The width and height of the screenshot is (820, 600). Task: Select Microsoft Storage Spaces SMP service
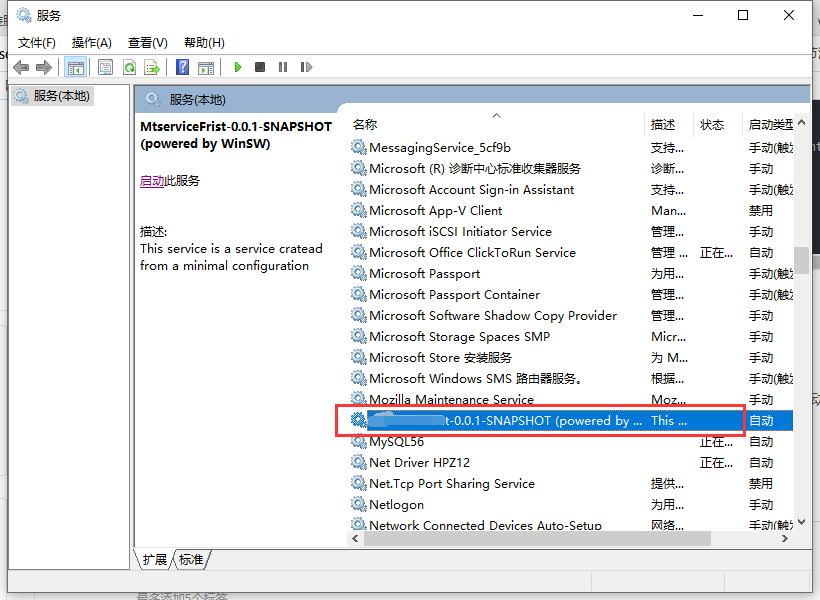pyautogui.click(x=571, y=336)
